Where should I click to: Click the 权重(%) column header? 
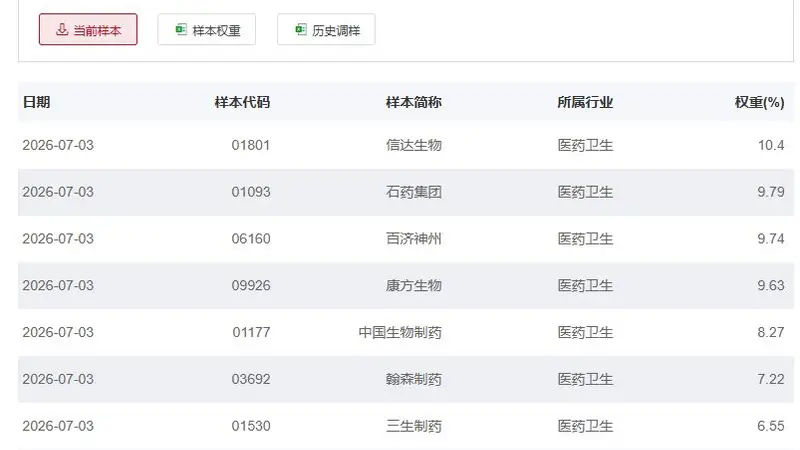[759, 102]
